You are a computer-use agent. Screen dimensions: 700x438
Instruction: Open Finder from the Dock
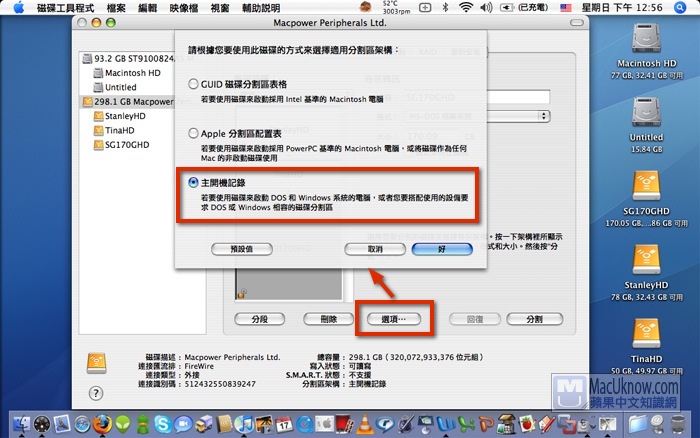pos(21,424)
